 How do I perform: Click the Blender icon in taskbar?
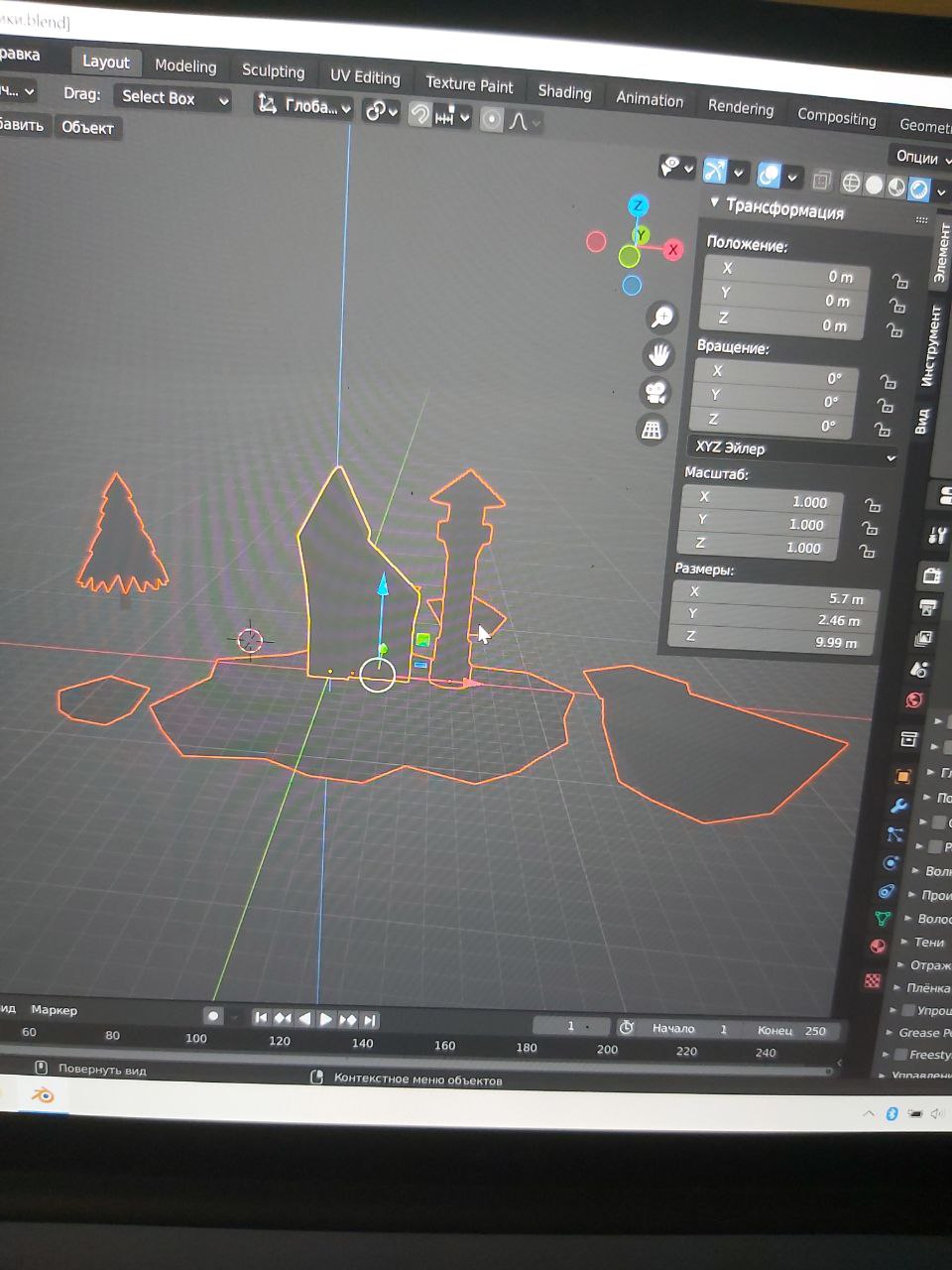(43, 1095)
